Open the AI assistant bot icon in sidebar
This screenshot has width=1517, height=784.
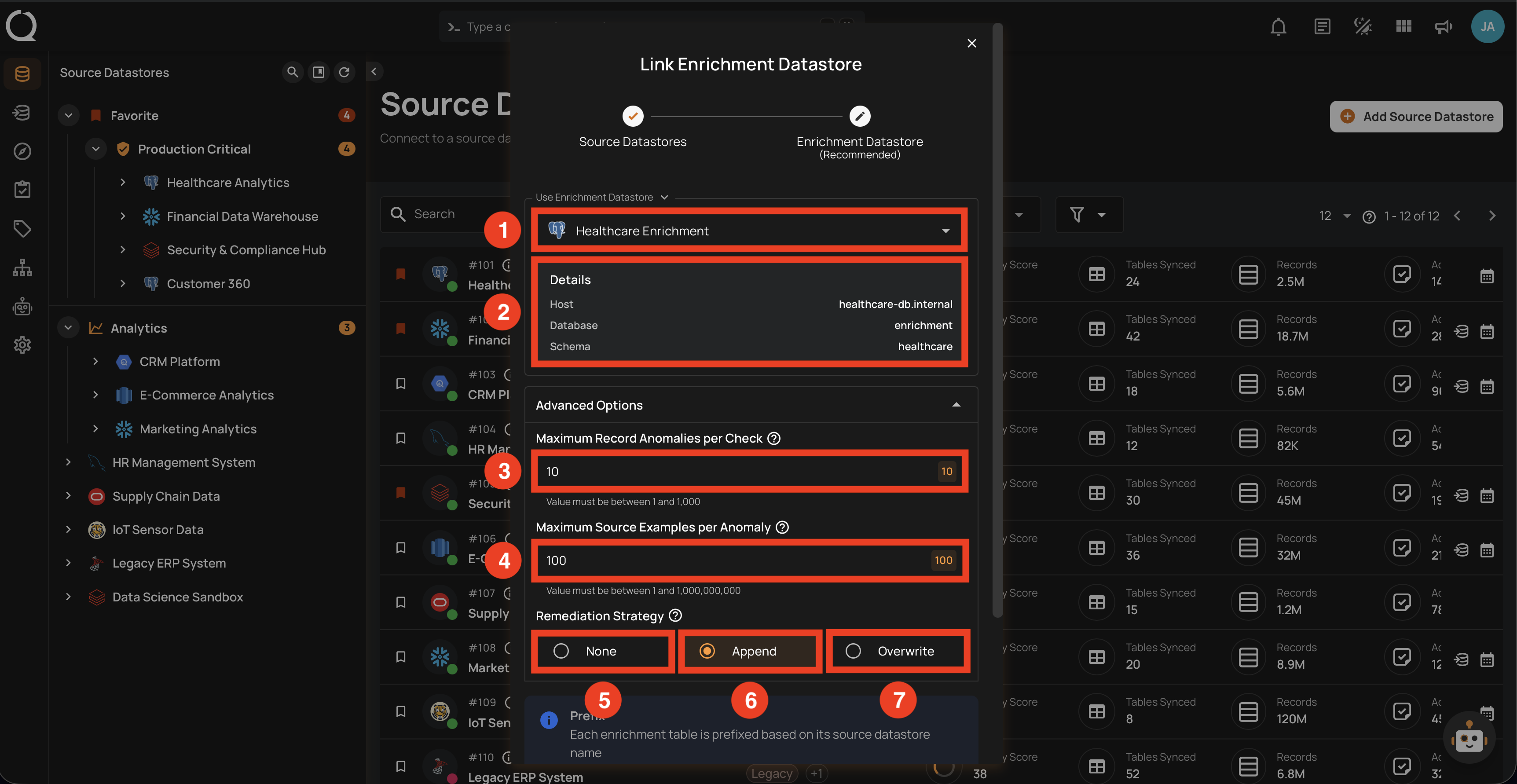22,306
